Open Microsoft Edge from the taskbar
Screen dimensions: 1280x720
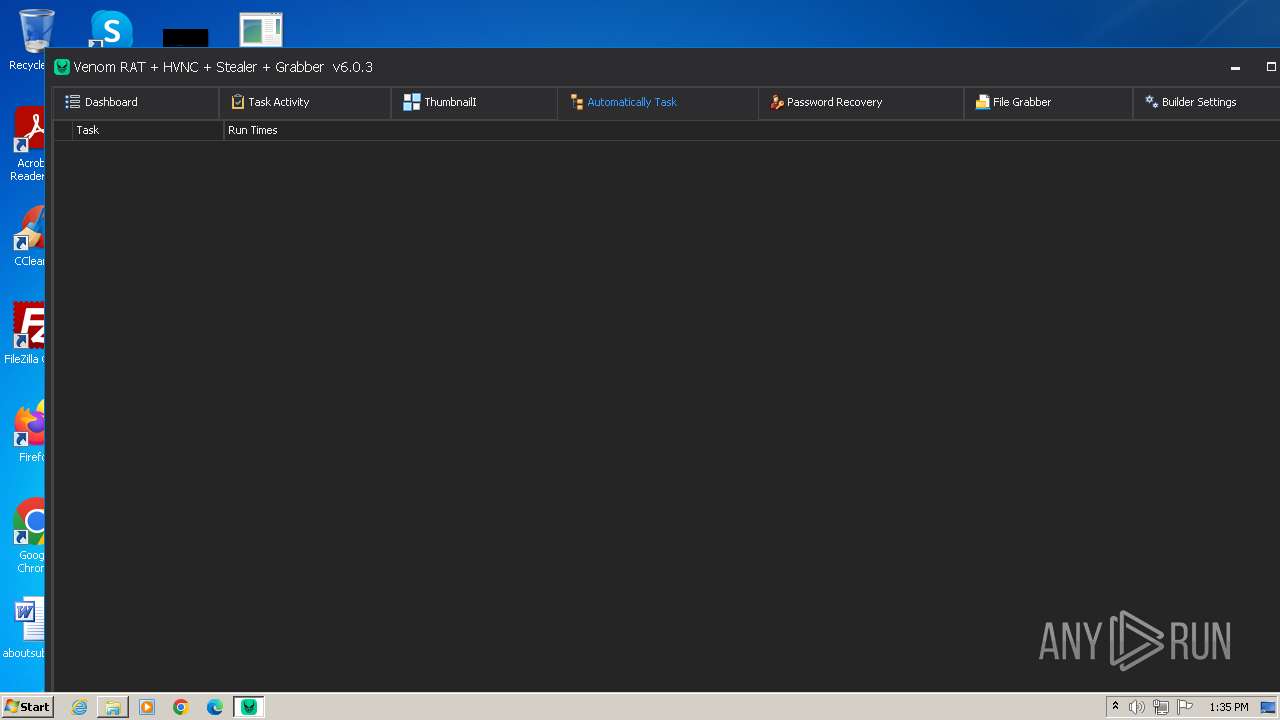tap(215, 707)
